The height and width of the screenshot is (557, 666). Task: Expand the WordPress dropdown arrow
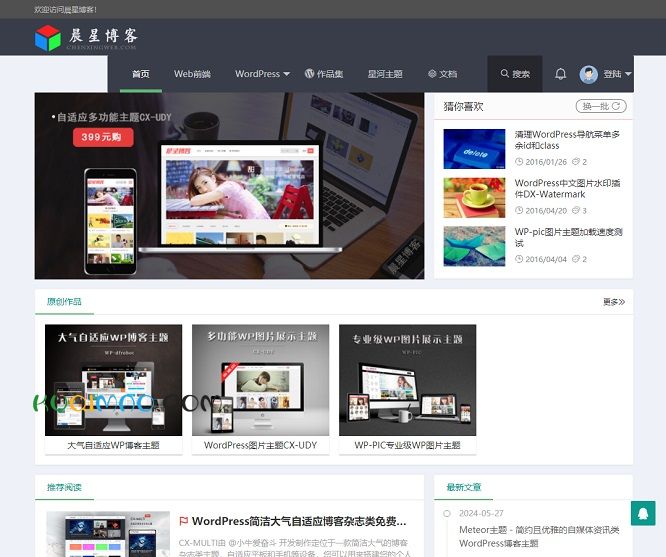click(x=287, y=74)
